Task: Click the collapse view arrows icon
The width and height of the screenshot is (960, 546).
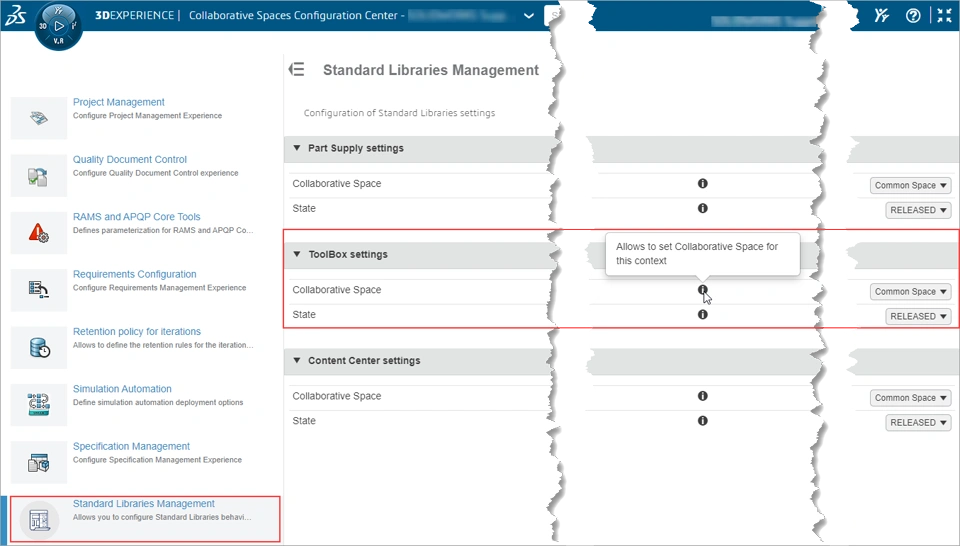Action: [x=945, y=16]
